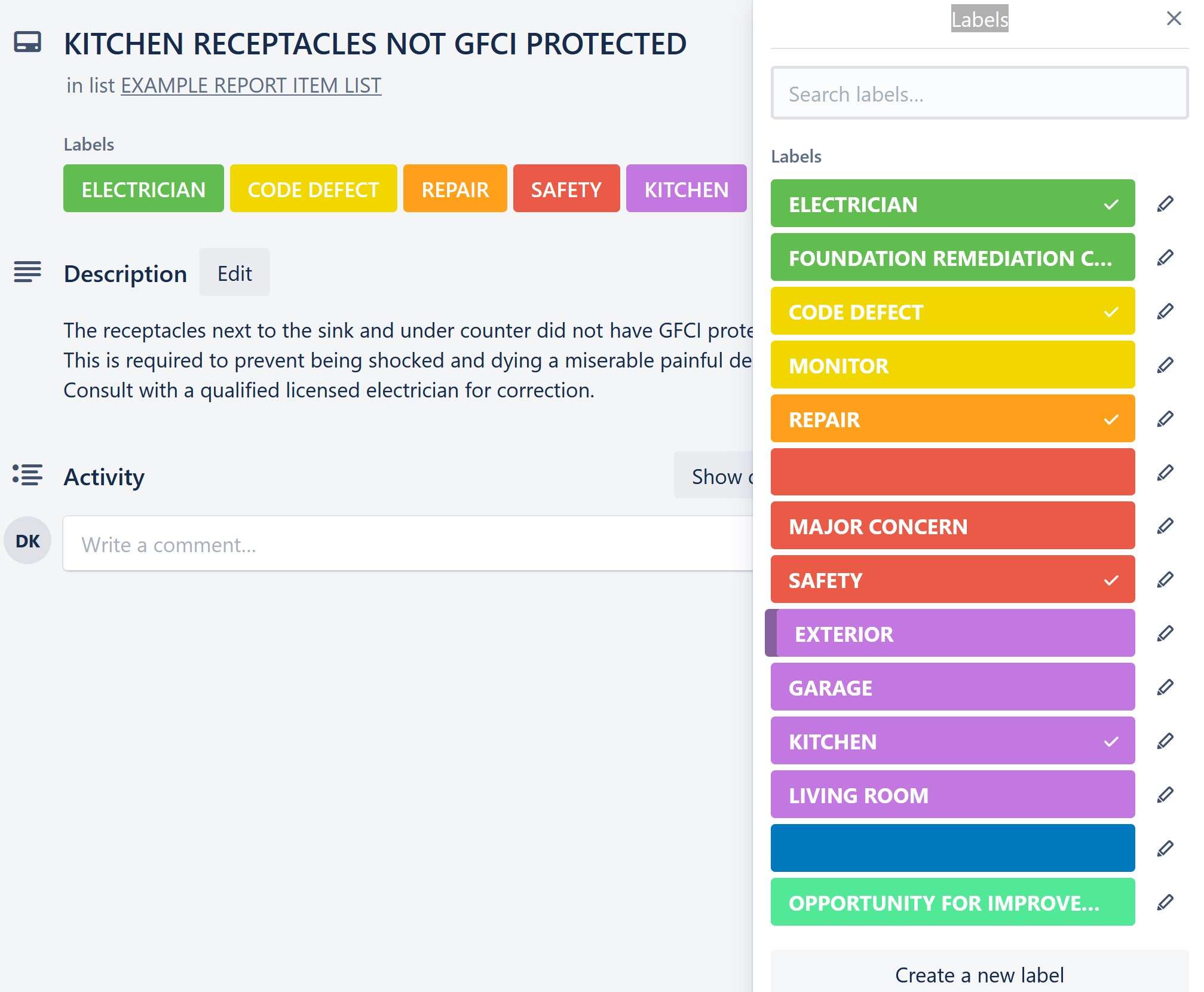Select the unnamed blue label swatch
This screenshot has height=992, width=1204.
click(x=952, y=848)
